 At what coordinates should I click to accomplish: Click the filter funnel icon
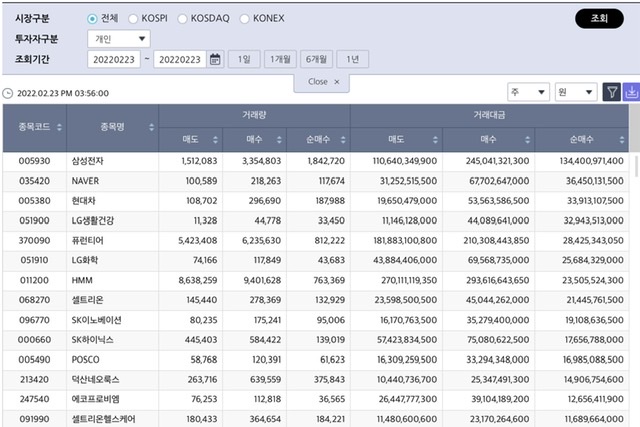point(612,92)
